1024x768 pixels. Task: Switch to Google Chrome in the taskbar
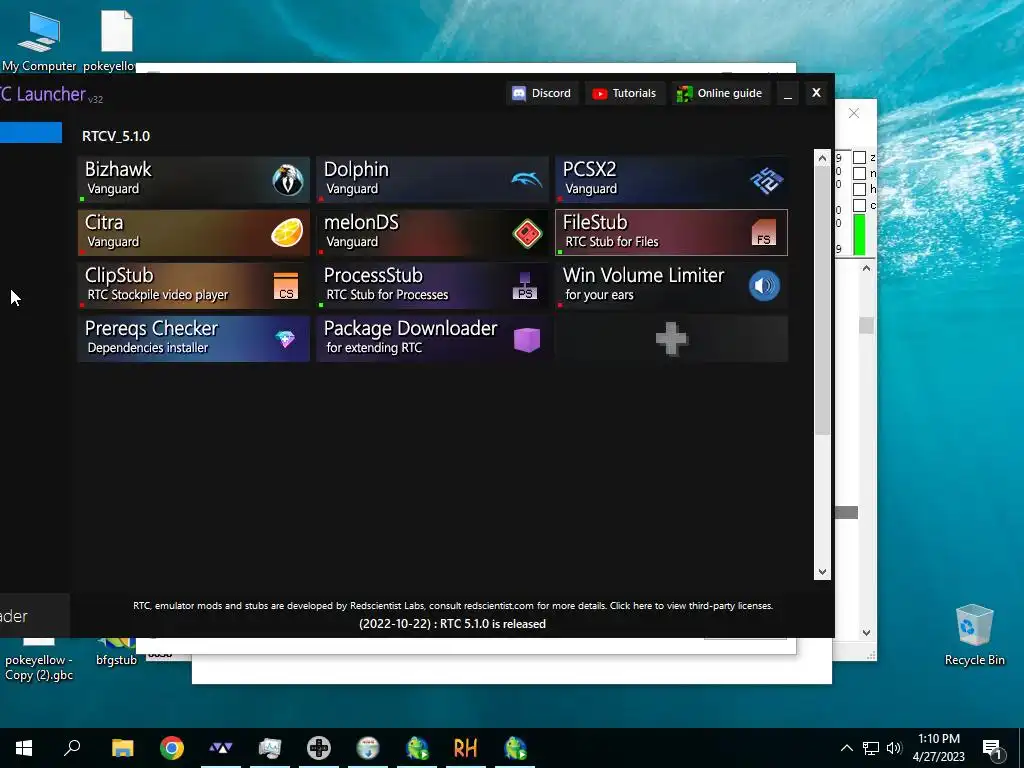pos(172,748)
